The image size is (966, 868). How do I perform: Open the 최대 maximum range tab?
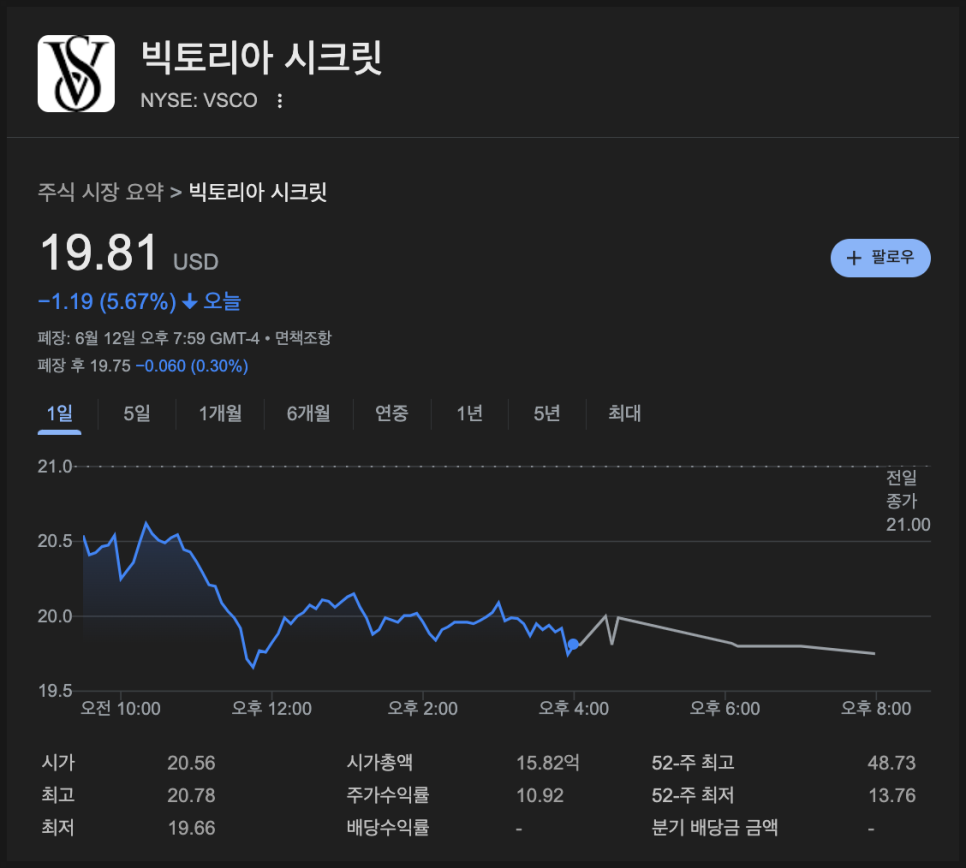pyautogui.click(x=625, y=413)
